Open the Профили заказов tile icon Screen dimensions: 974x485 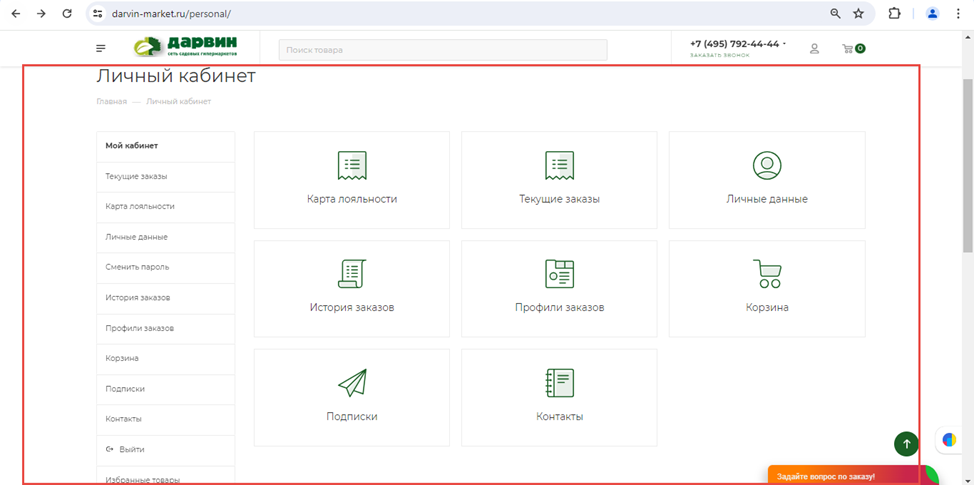559,274
